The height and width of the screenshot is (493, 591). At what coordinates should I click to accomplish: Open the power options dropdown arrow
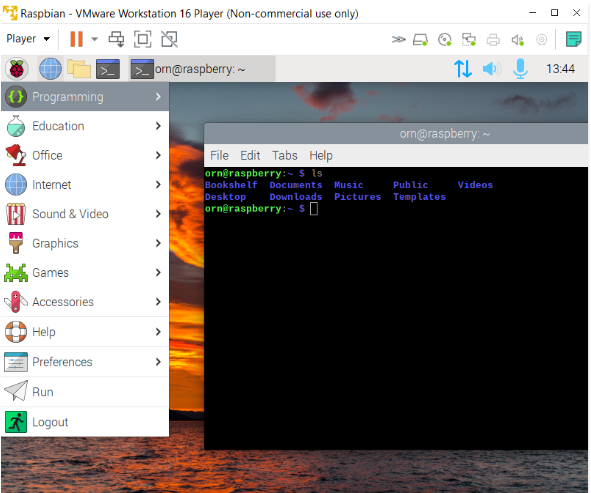click(94, 39)
